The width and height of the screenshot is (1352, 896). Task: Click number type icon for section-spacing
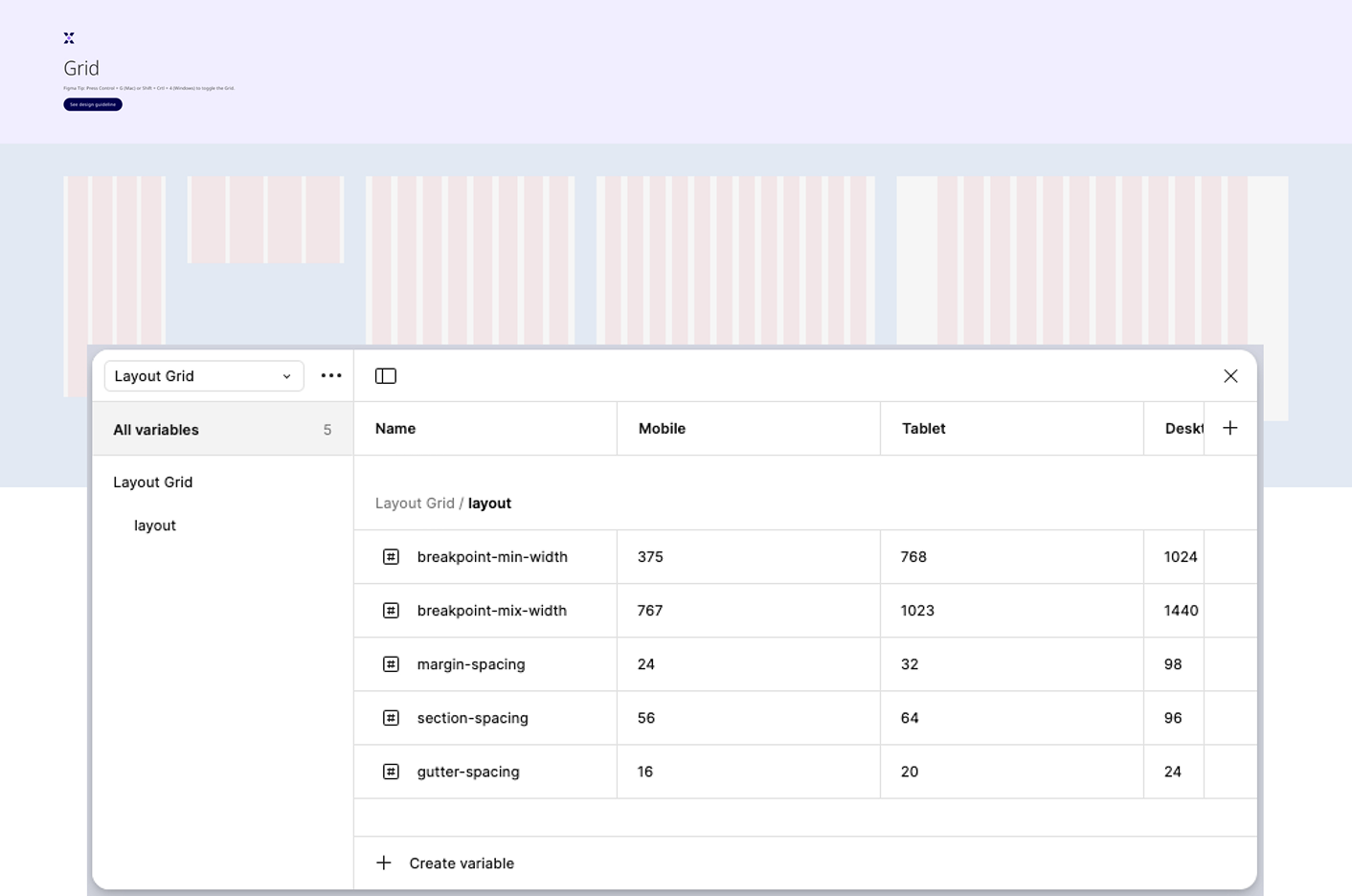[391, 718]
